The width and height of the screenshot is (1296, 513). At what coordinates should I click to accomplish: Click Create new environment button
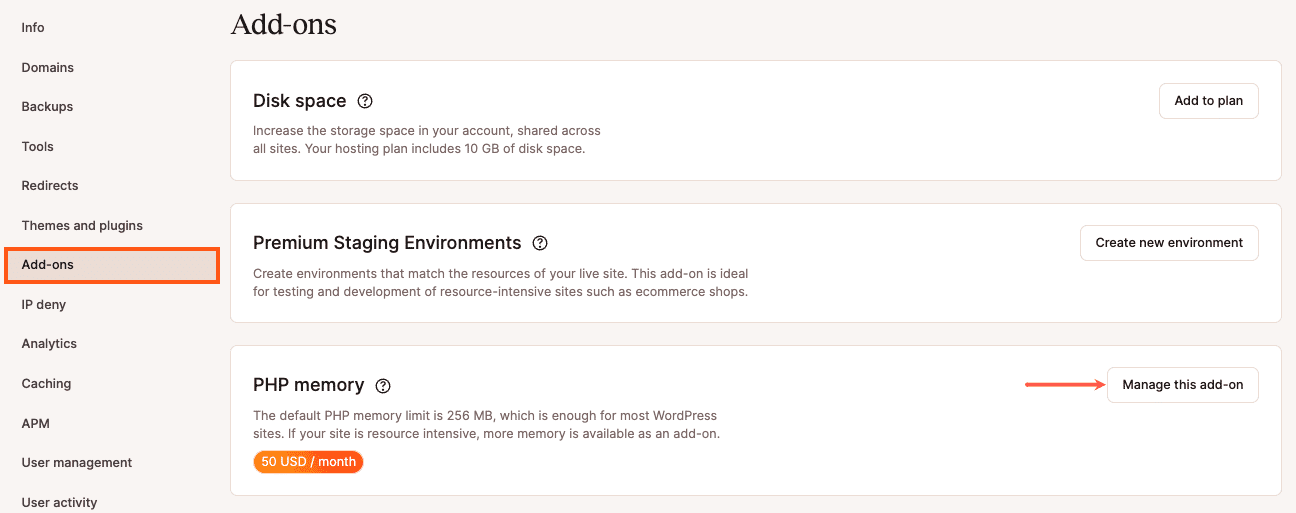click(x=1169, y=243)
